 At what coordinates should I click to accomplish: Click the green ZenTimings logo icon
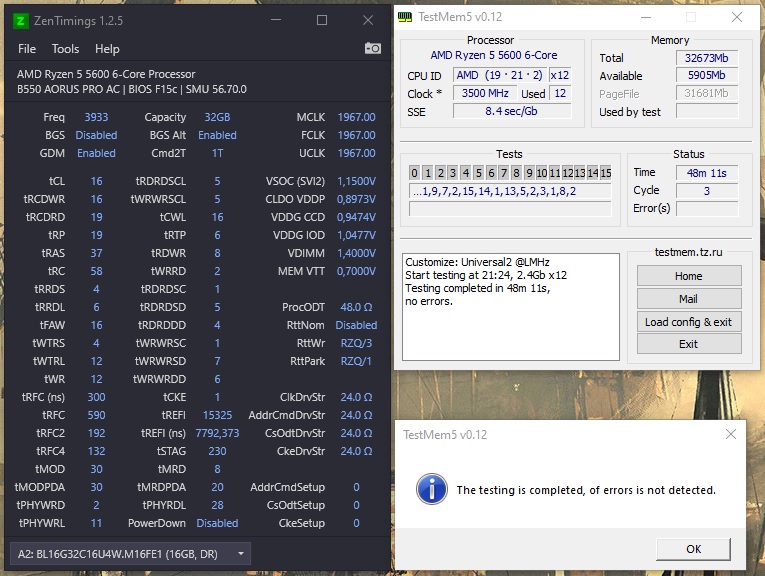[x=20, y=21]
